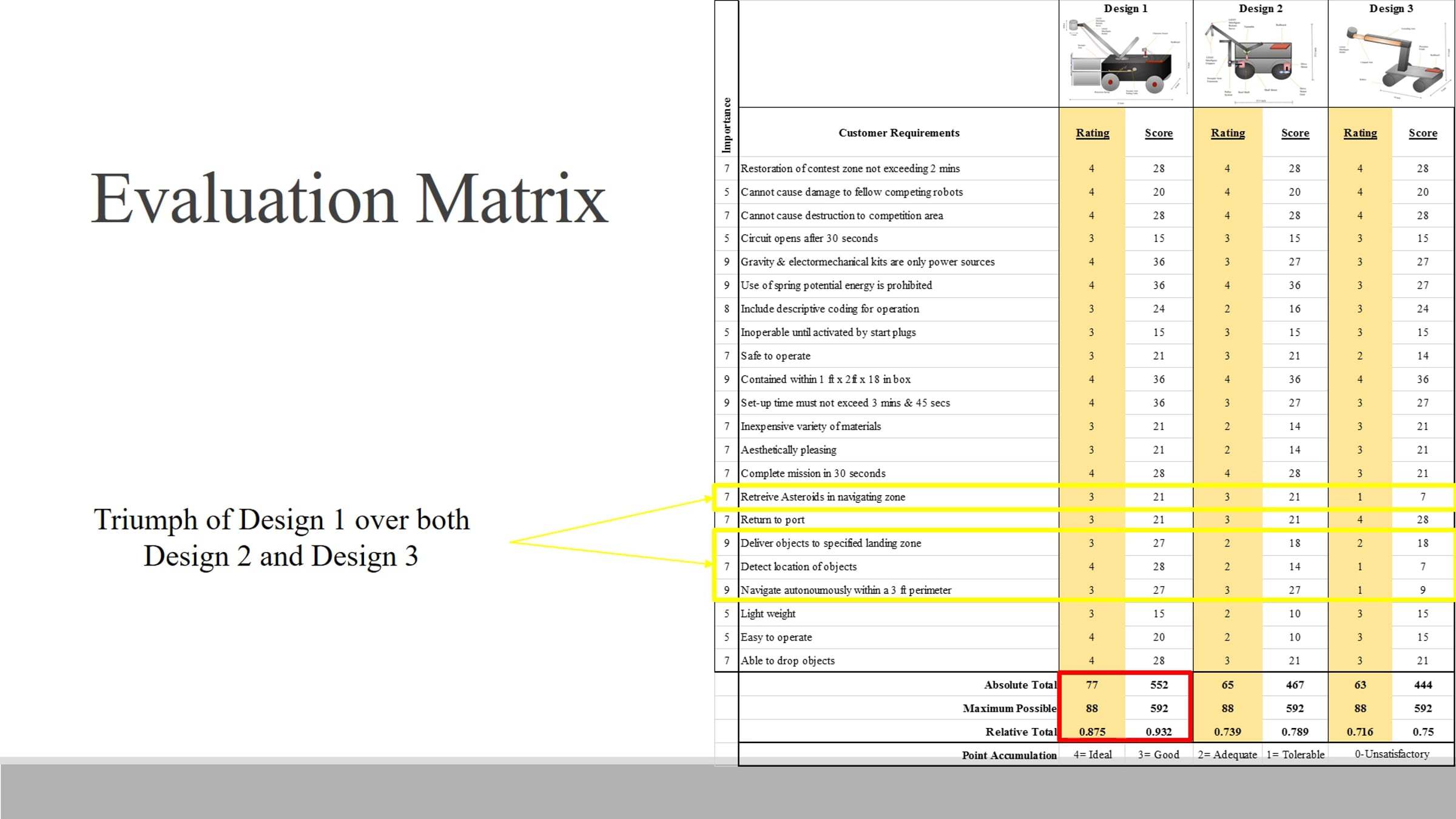The image size is (1456, 819).
Task: Select the Triumph of Design 1 caption
Action: click(x=281, y=538)
